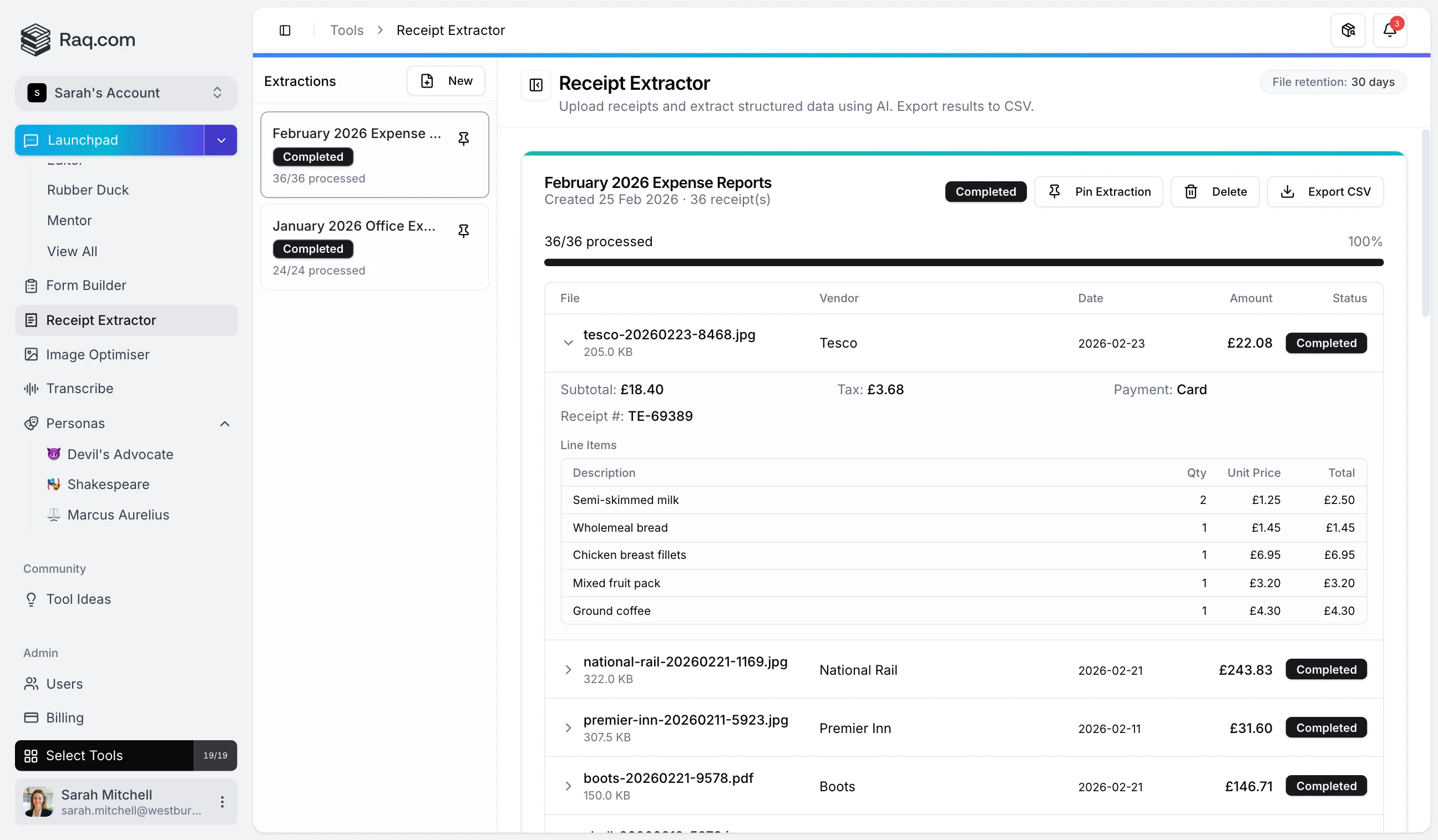Collapse the tesco-20260223-8468.jpg receipt row
Screen dimensions: 1438x840
[x=568, y=342]
